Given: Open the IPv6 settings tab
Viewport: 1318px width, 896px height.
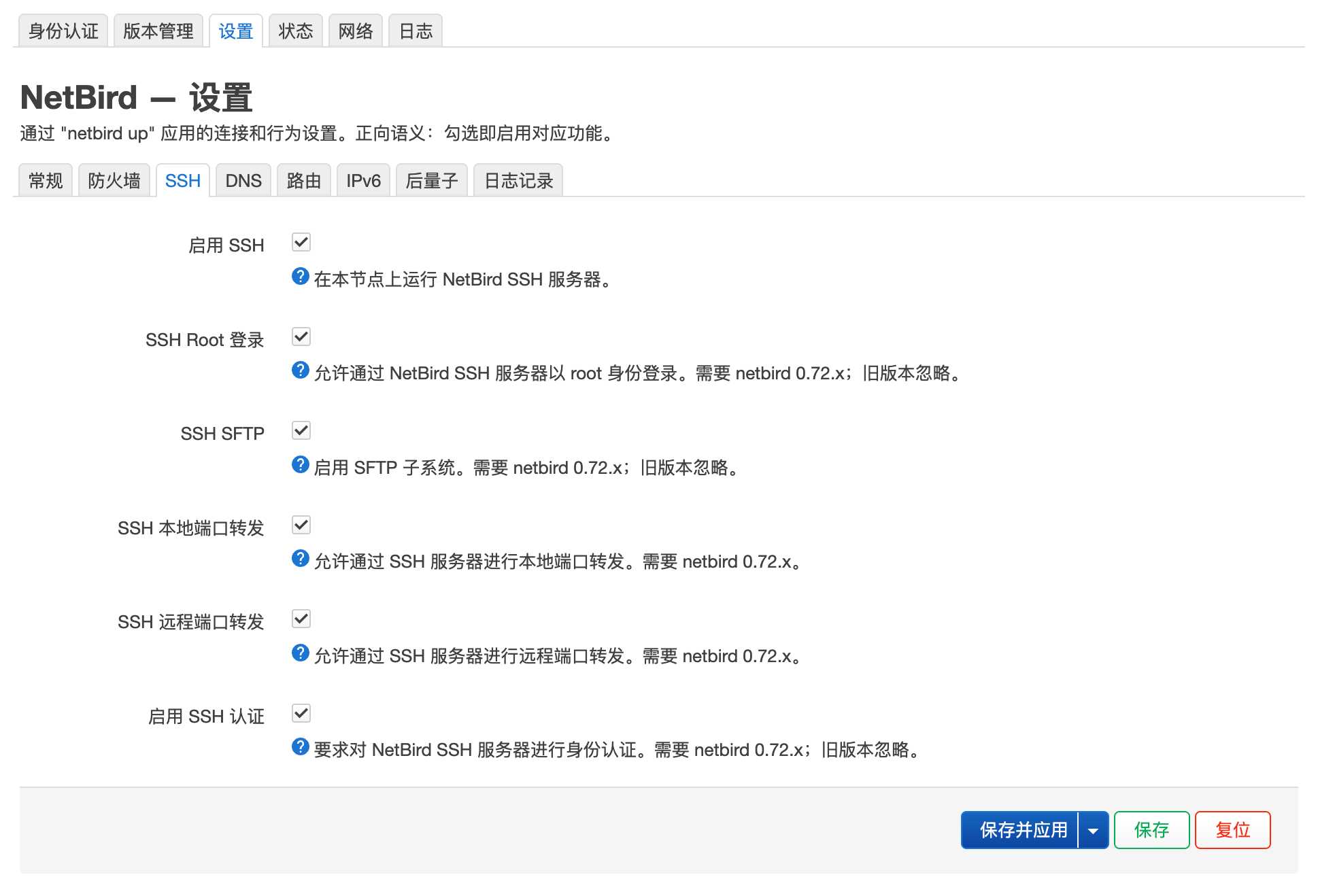Looking at the screenshot, I should click(364, 180).
